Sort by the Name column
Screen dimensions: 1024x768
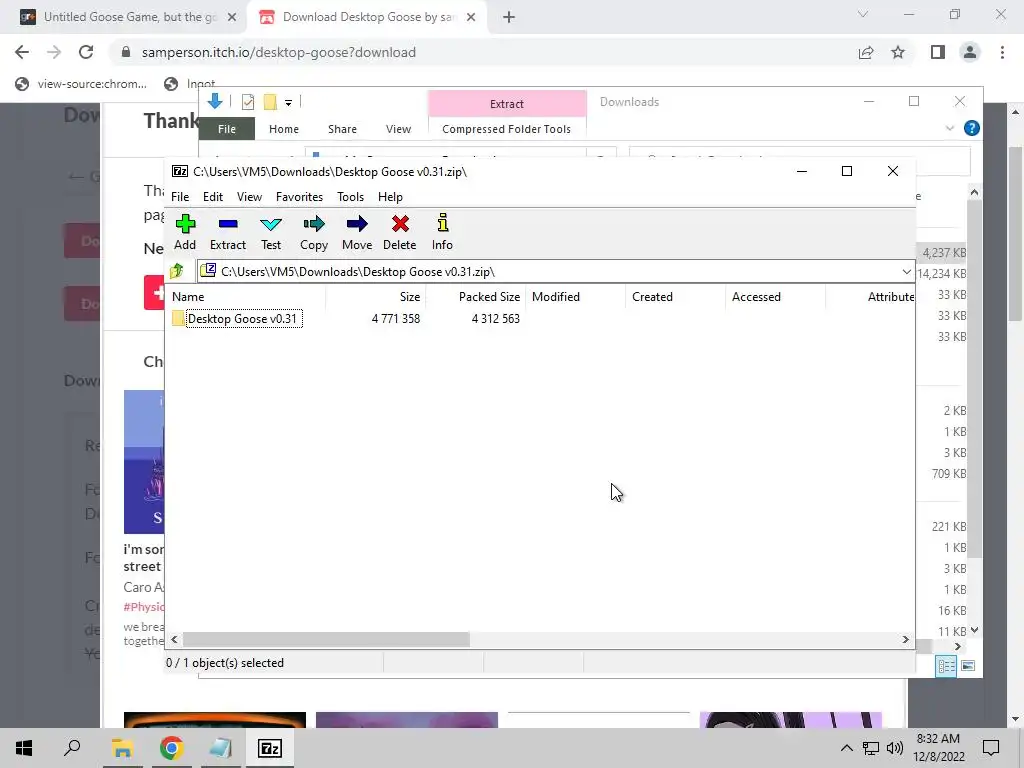point(247,296)
